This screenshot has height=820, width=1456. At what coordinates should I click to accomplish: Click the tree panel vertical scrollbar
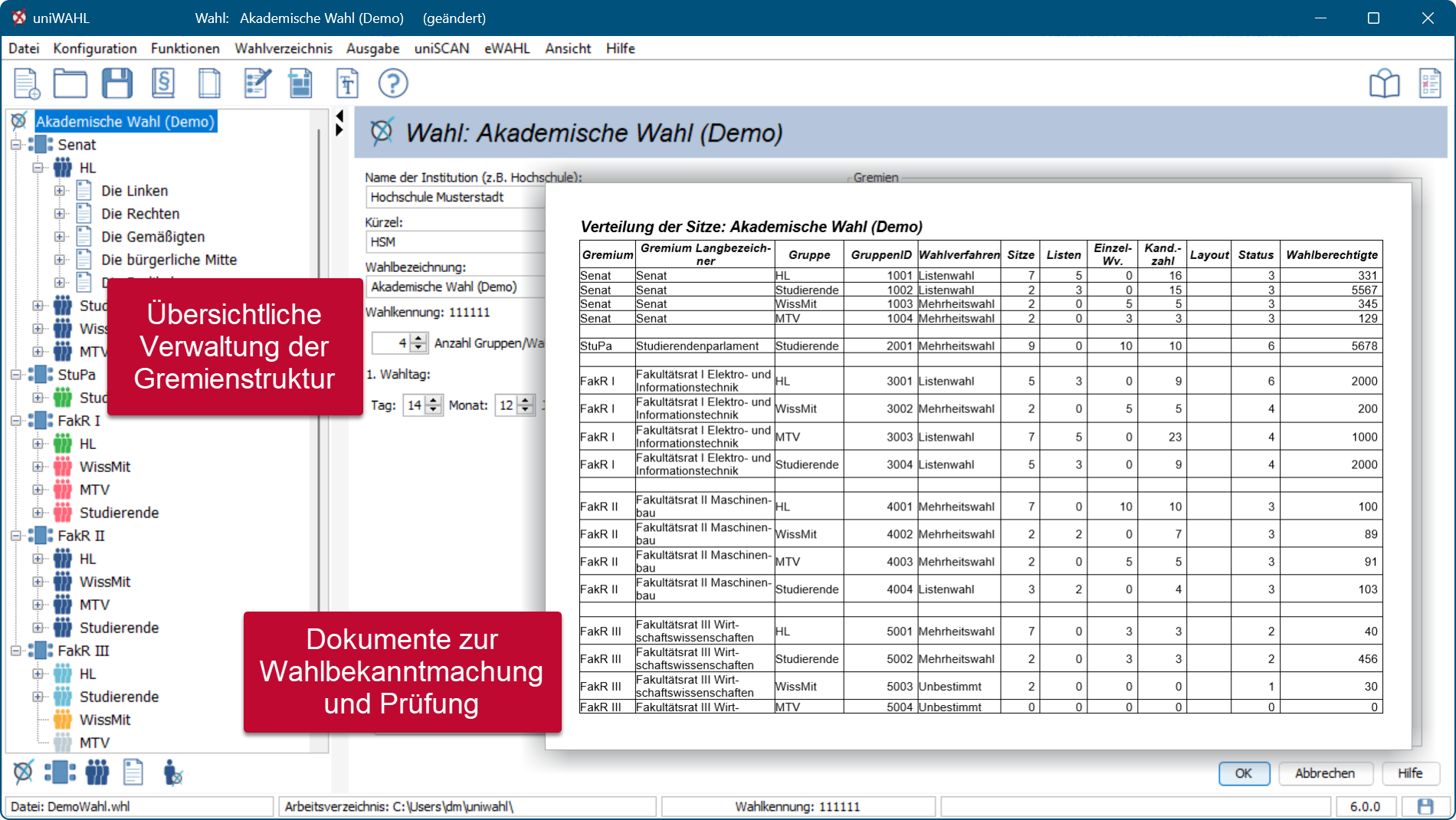pyautogui.click(x=320, y=429)
